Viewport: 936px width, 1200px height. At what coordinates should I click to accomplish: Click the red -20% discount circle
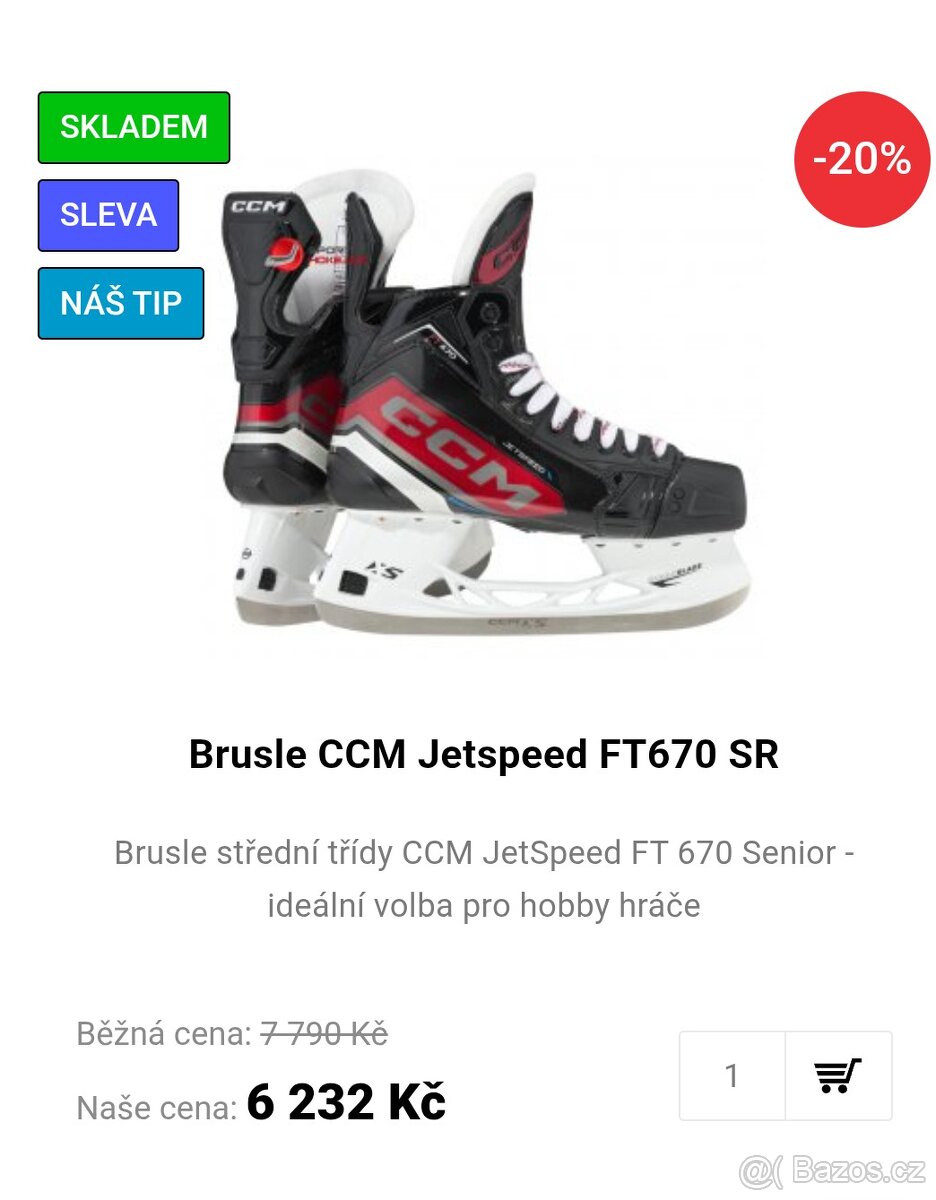click(861, 160)
